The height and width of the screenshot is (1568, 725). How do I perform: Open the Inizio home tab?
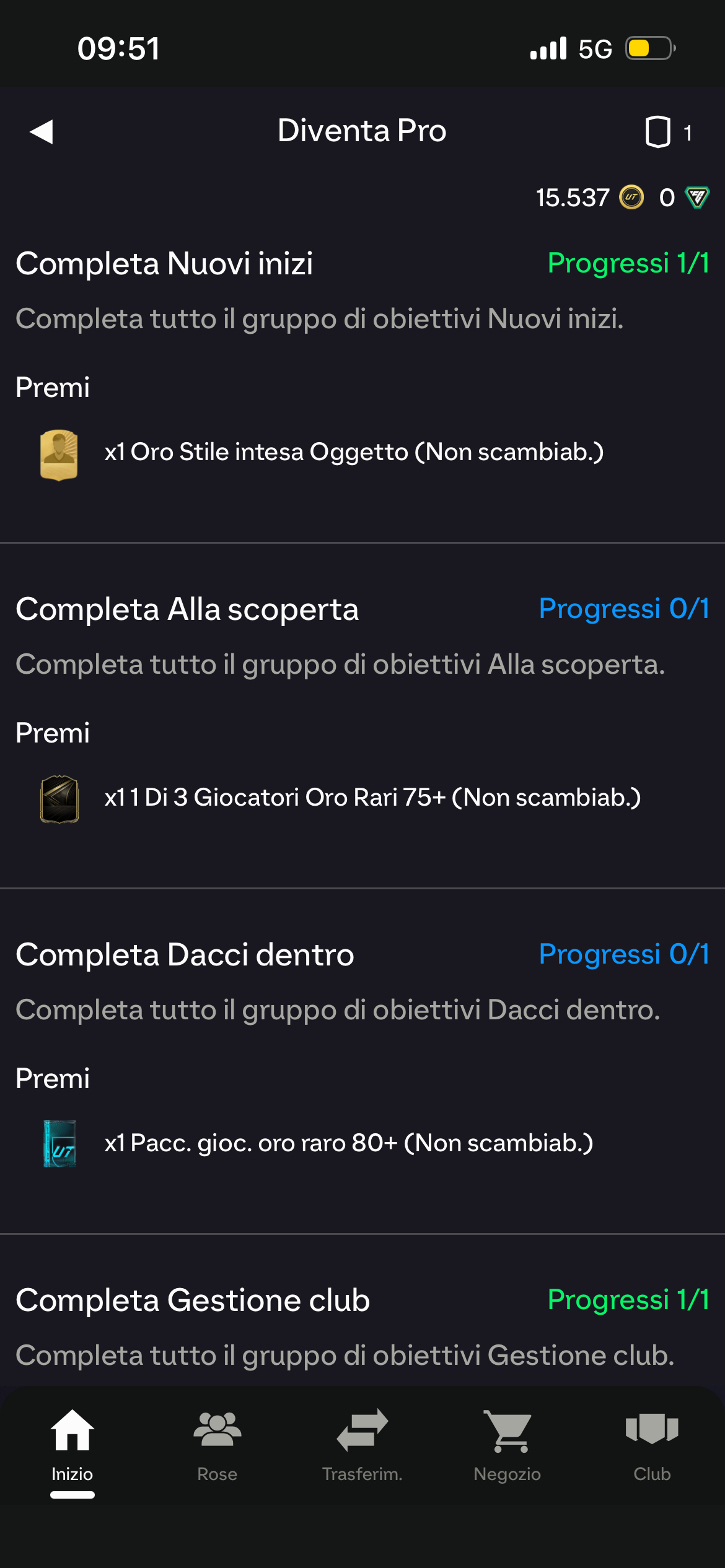point(72,1443)
